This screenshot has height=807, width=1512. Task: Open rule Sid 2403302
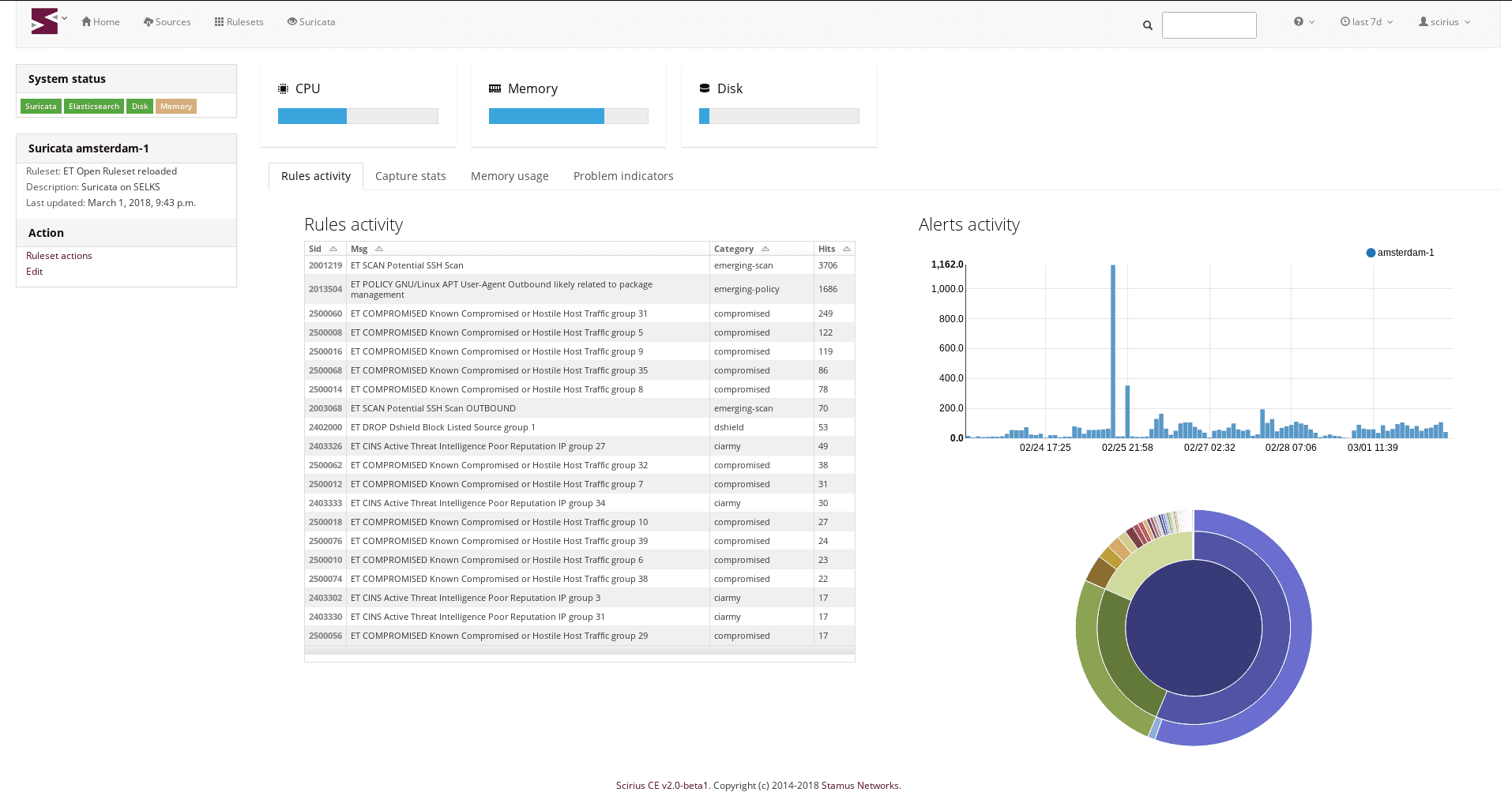point(325,598)
